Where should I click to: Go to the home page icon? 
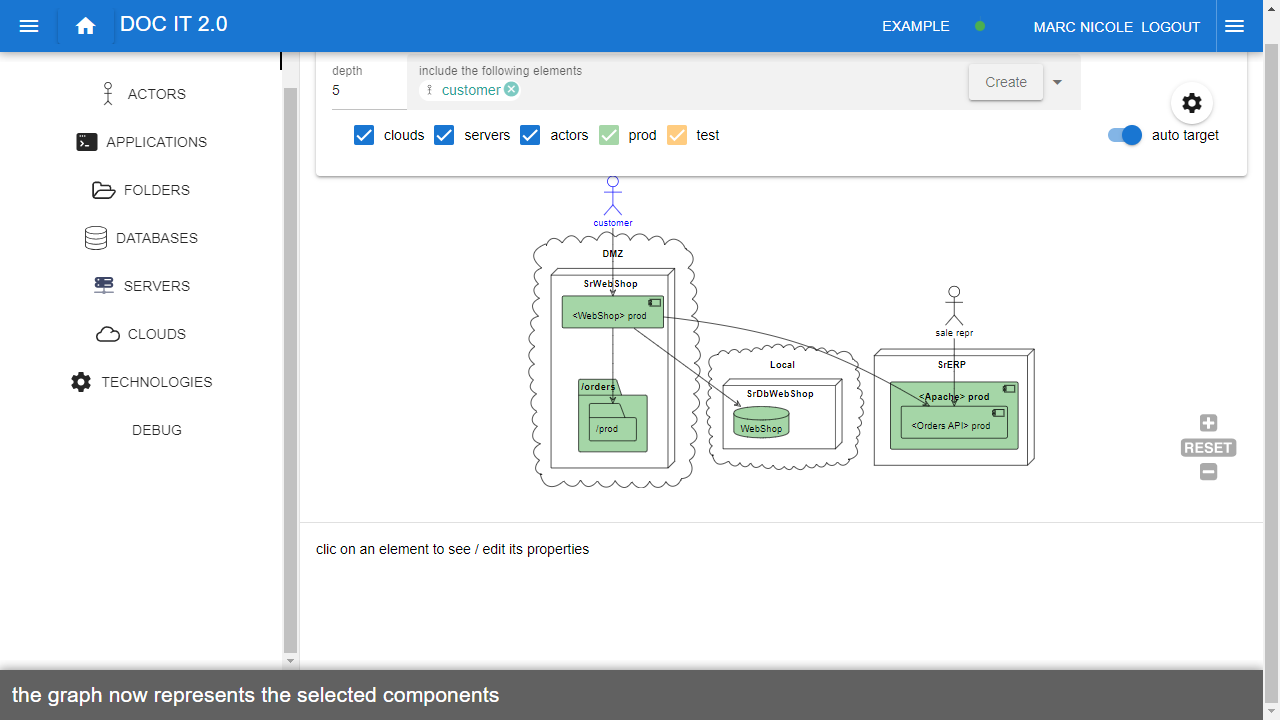coord(86,26)
